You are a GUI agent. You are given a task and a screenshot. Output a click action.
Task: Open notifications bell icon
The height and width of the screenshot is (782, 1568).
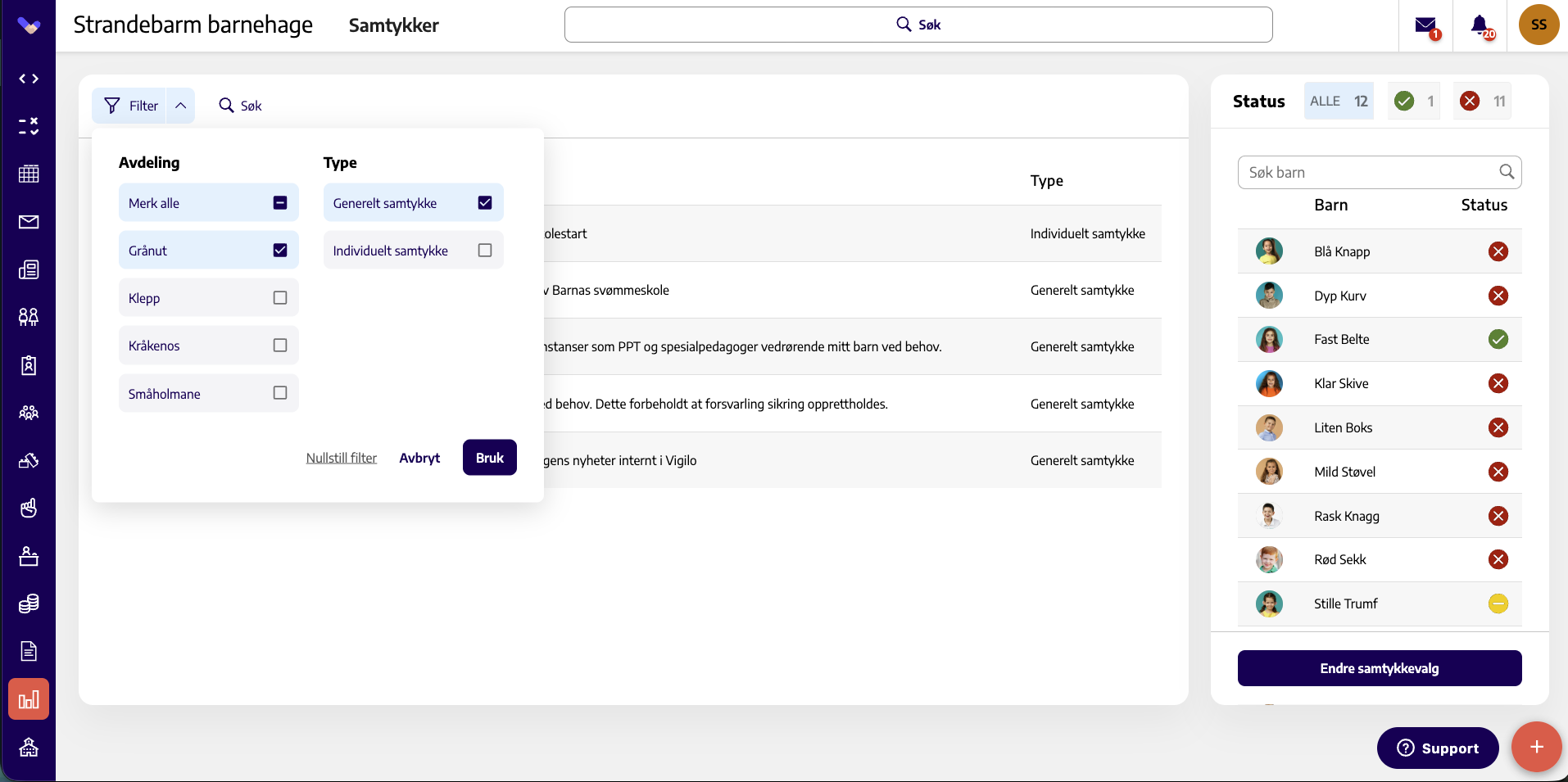pos(1480,25)
